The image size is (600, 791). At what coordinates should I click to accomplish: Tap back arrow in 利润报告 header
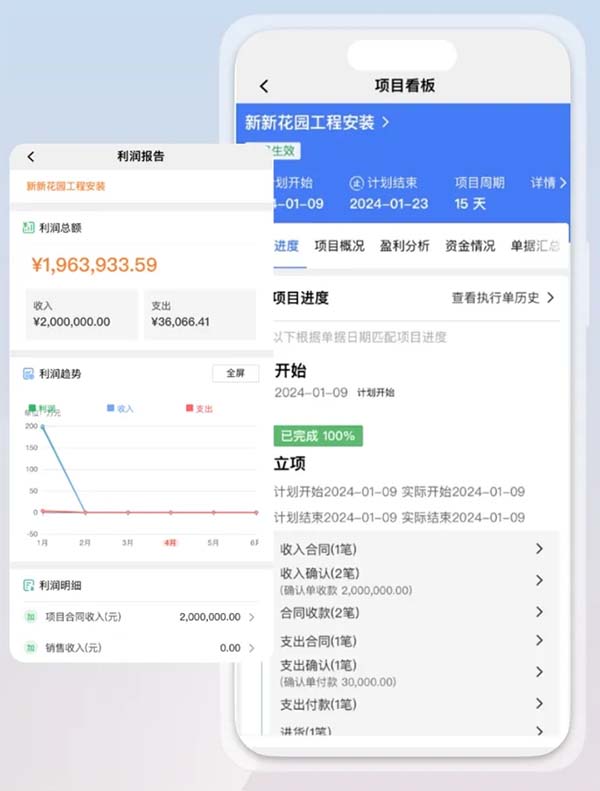pos(31,157)
